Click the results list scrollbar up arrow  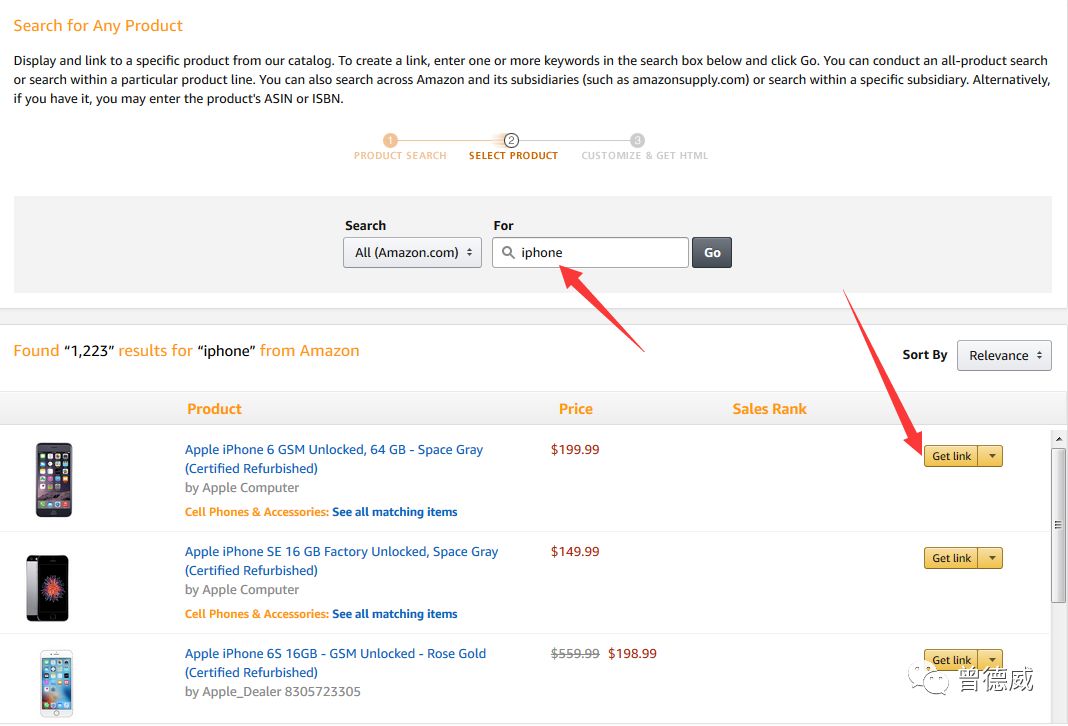[x=1058, y=439]
